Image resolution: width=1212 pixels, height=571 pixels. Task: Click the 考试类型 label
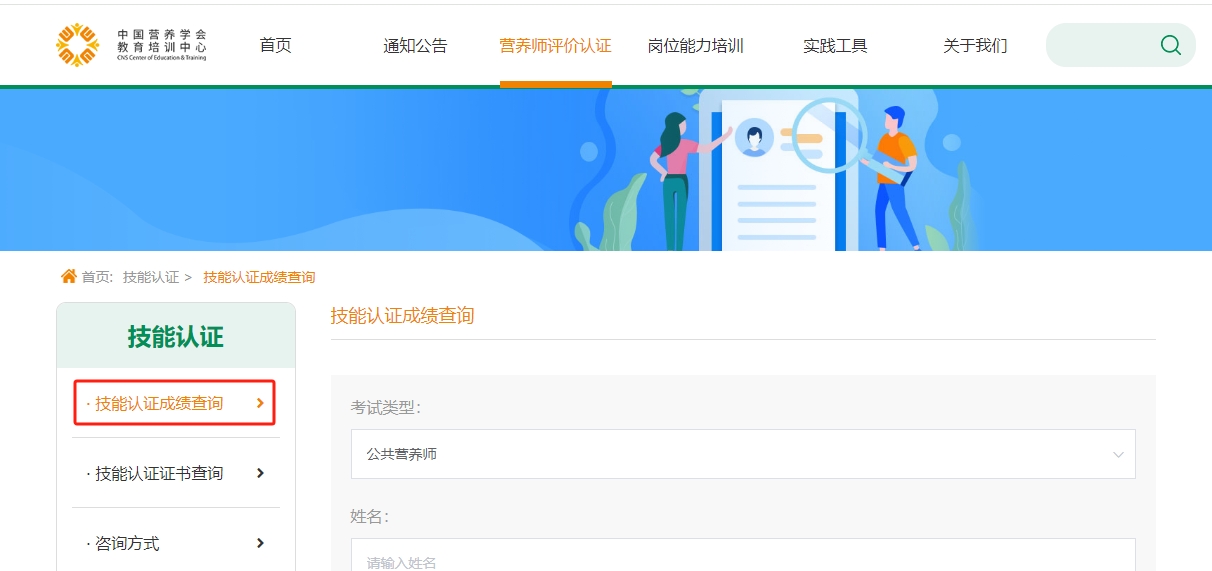point(385,407)
